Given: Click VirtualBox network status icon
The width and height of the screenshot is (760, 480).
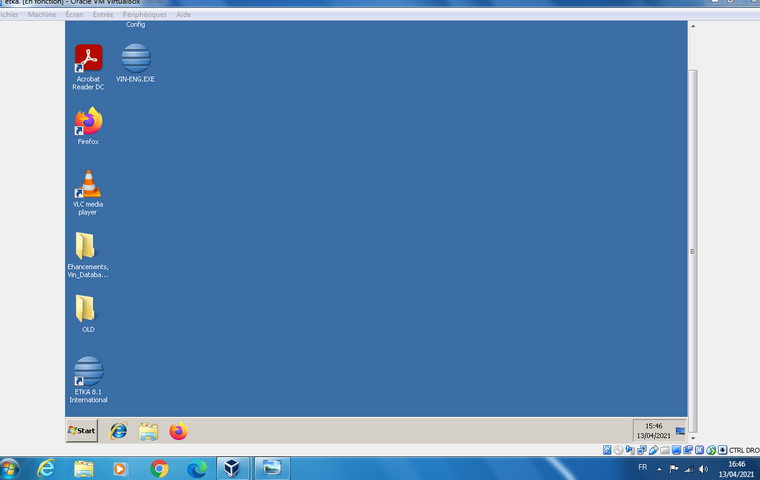Looking at the screenshot, I should (x=641, y=450).
